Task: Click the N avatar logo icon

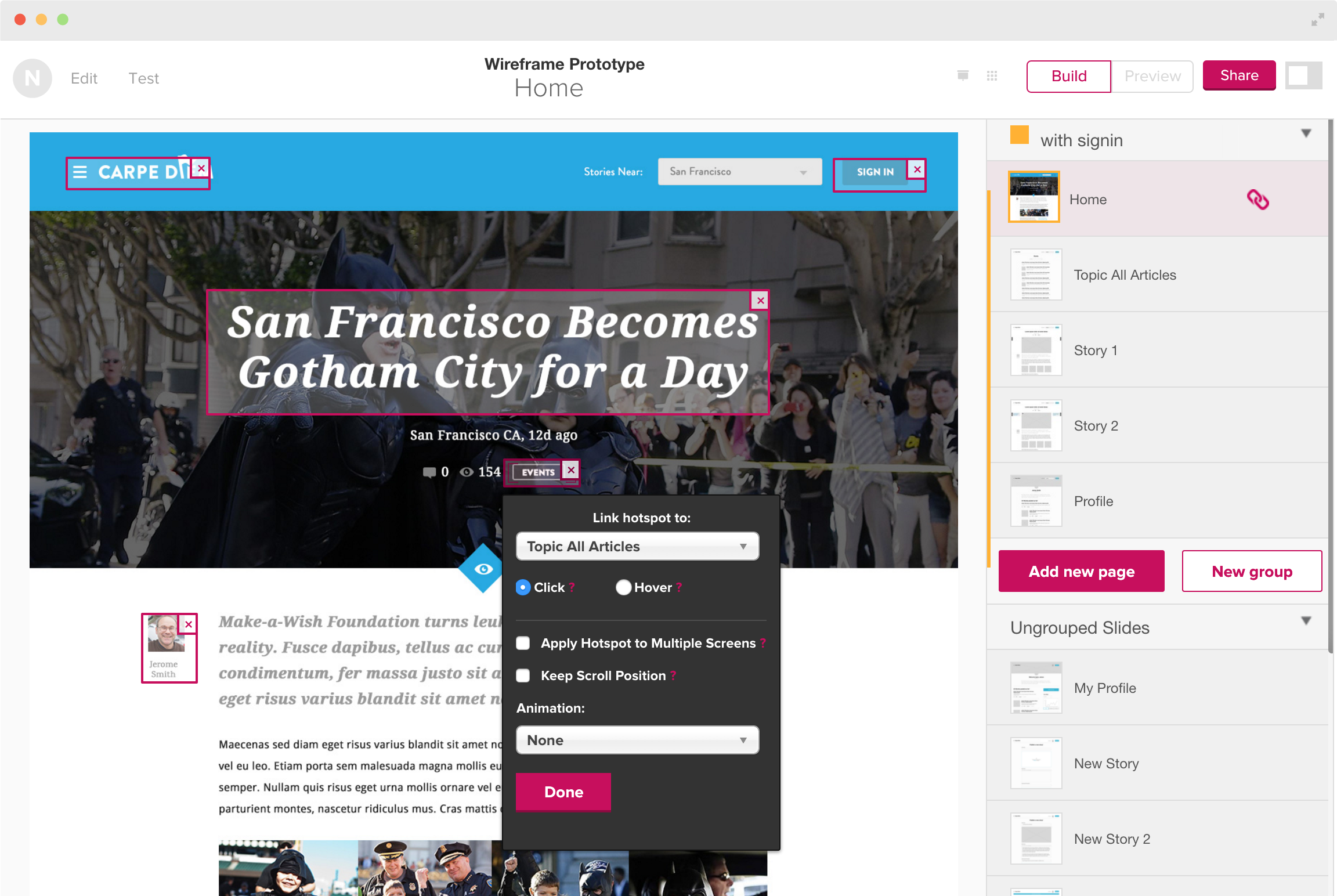Action: 32,78
